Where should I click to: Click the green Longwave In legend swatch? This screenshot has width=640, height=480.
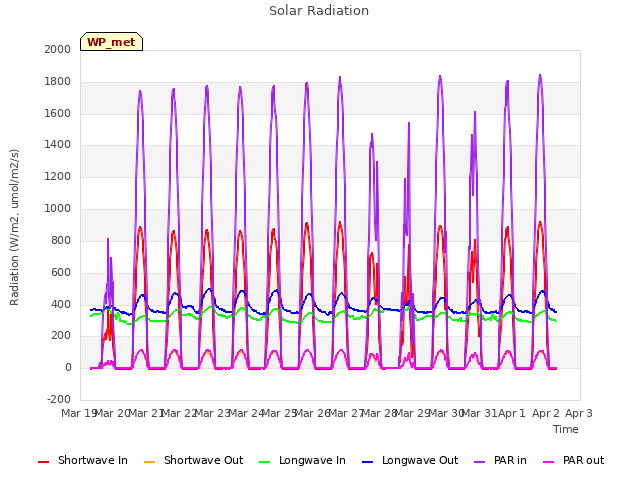pos(265,462)
